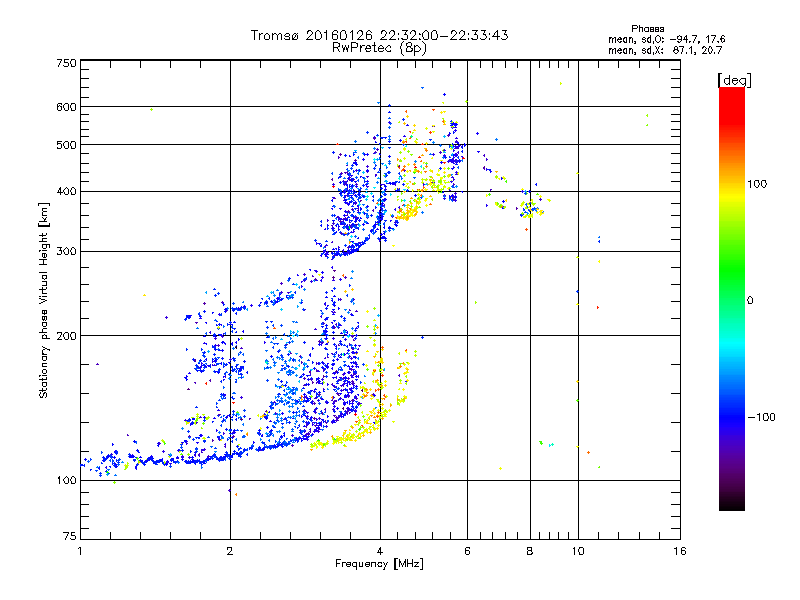Select the 'mean, sd,O: -94.7, 17.6' line
Viewport: 800px width, 600px height.
pyautogui.click(x=666, y=39)
